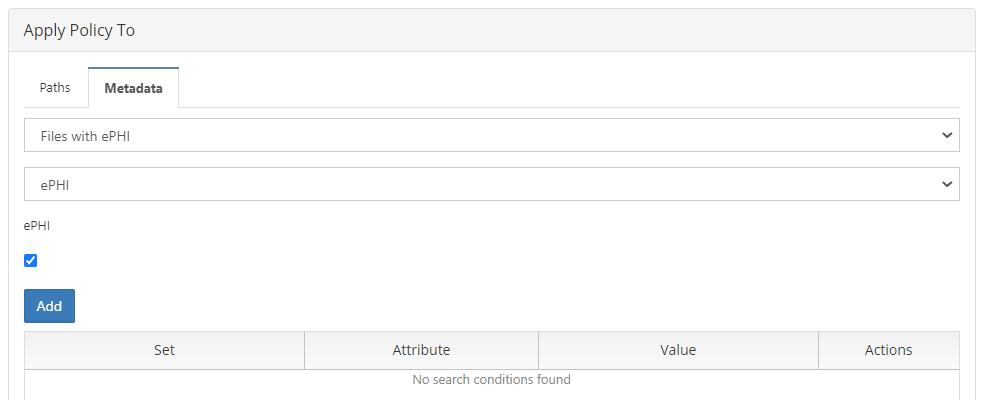Select the Metadata tab
The width and height of the screenshot is (981, 400).
pyautogui.click(x=133, y=88)
